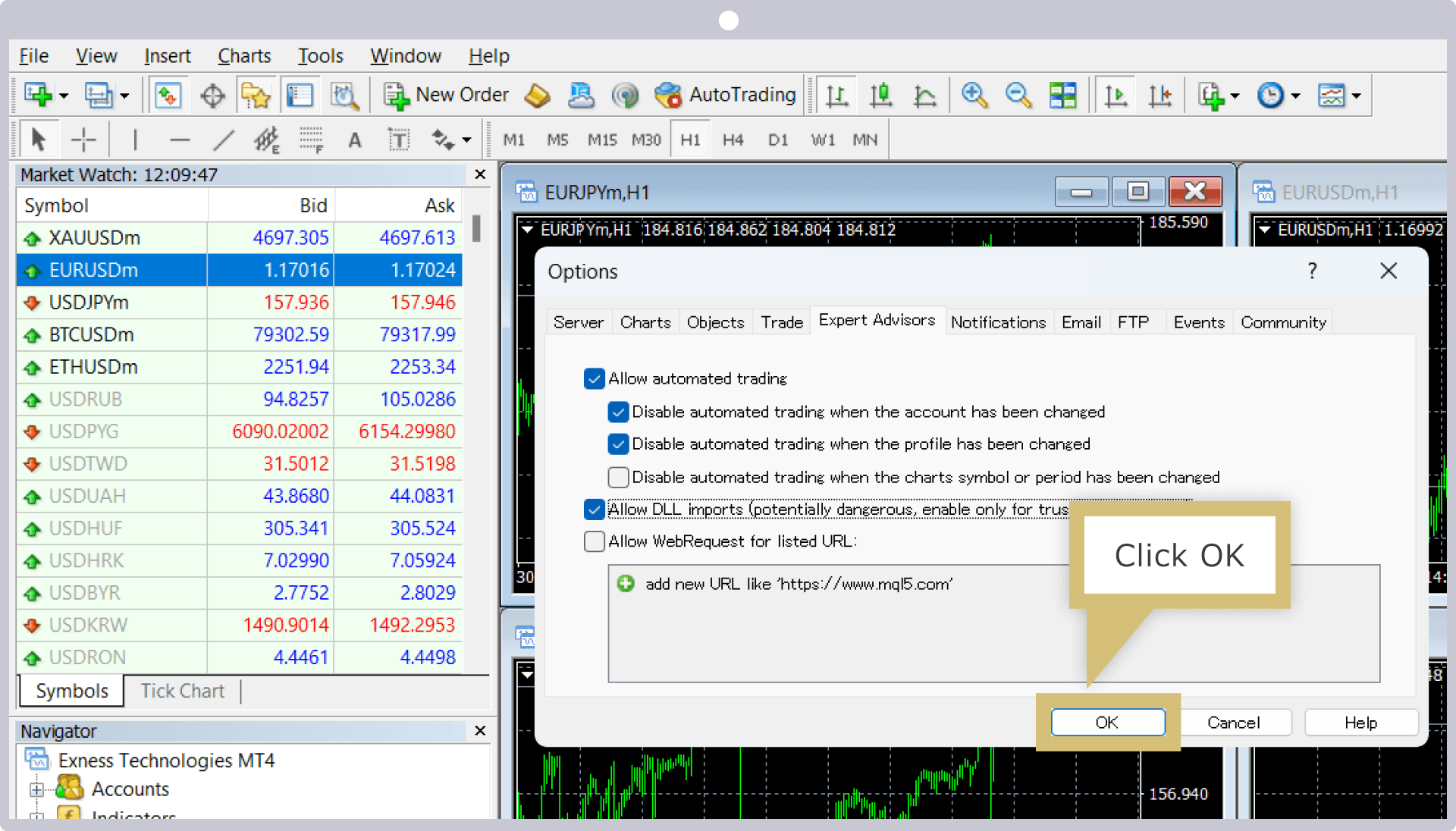This screenshot has height=831, width=1456.
Task: Open the Charts menu
Action: (244, 56)
